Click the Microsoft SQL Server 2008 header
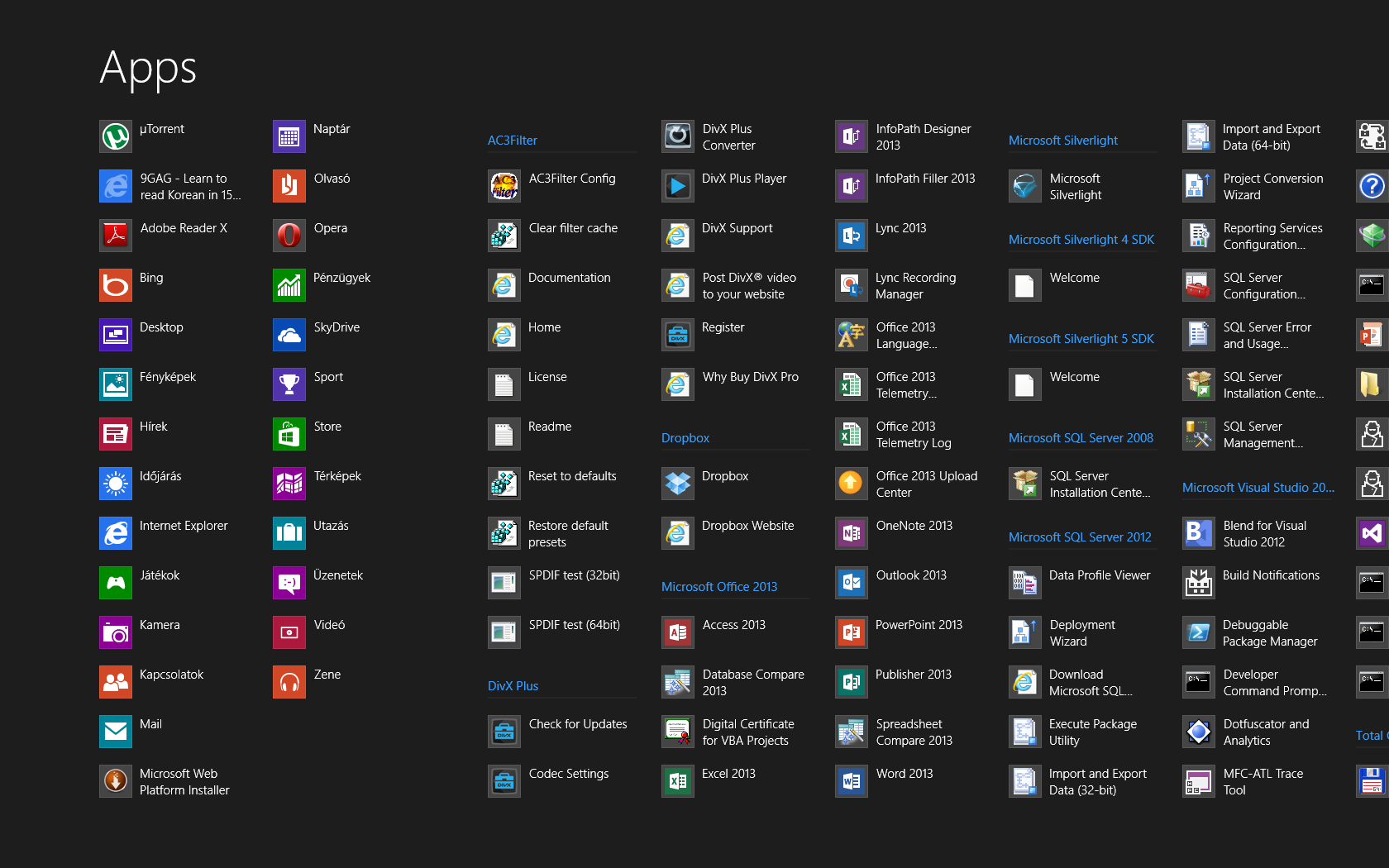This screenshot has width=1389, height=868. [1081, 438]
